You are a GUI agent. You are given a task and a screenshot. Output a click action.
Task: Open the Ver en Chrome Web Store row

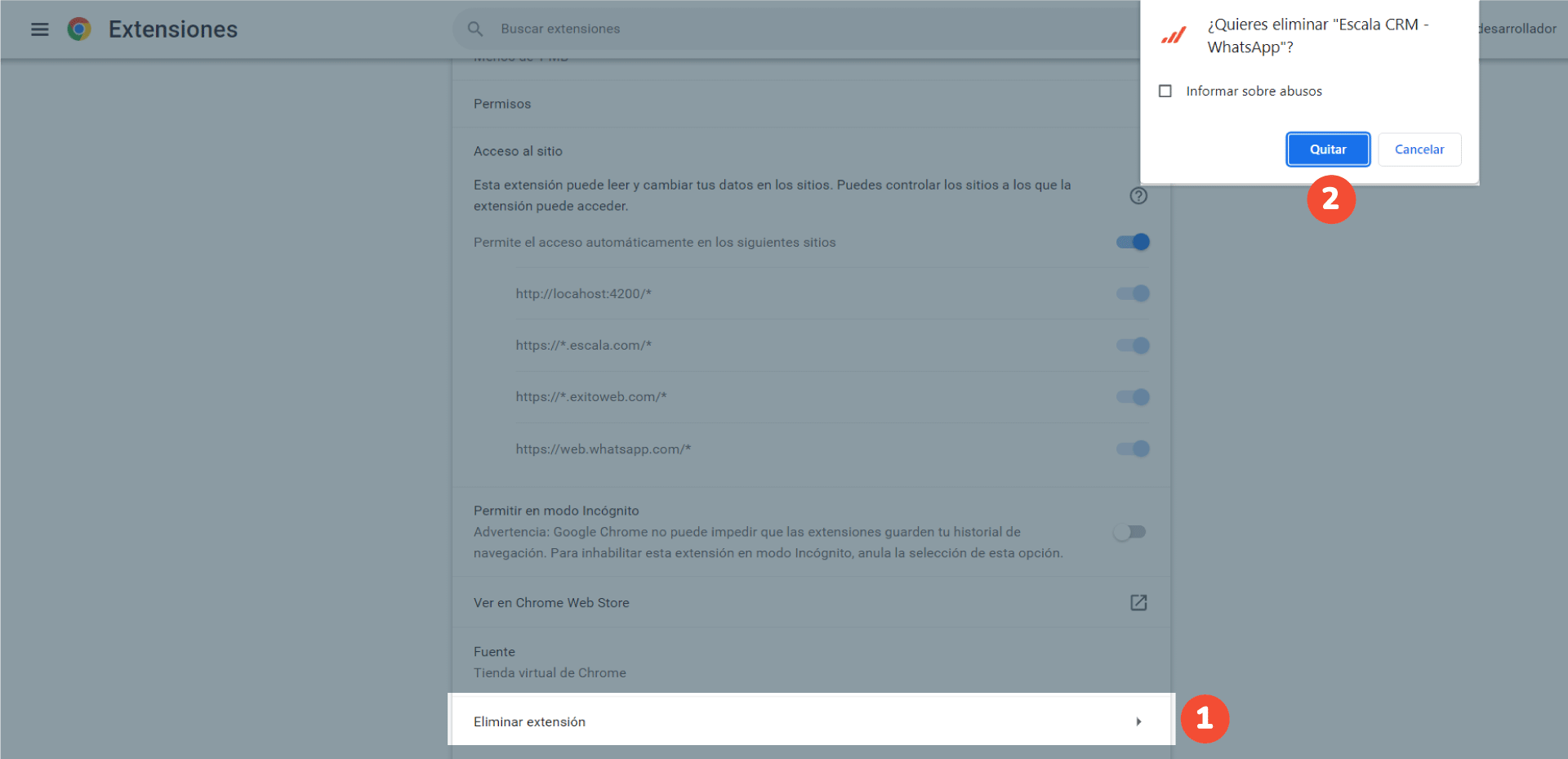(811, 603)
